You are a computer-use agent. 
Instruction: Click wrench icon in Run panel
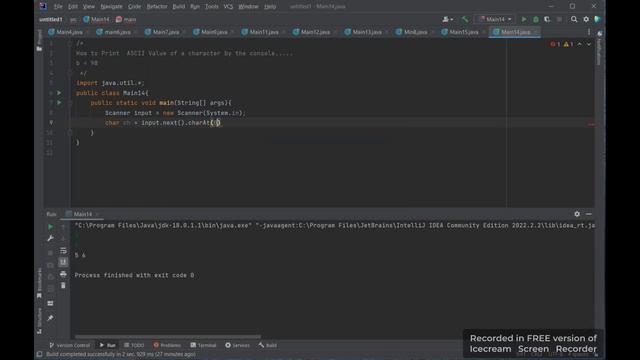(x=51, y=238)
